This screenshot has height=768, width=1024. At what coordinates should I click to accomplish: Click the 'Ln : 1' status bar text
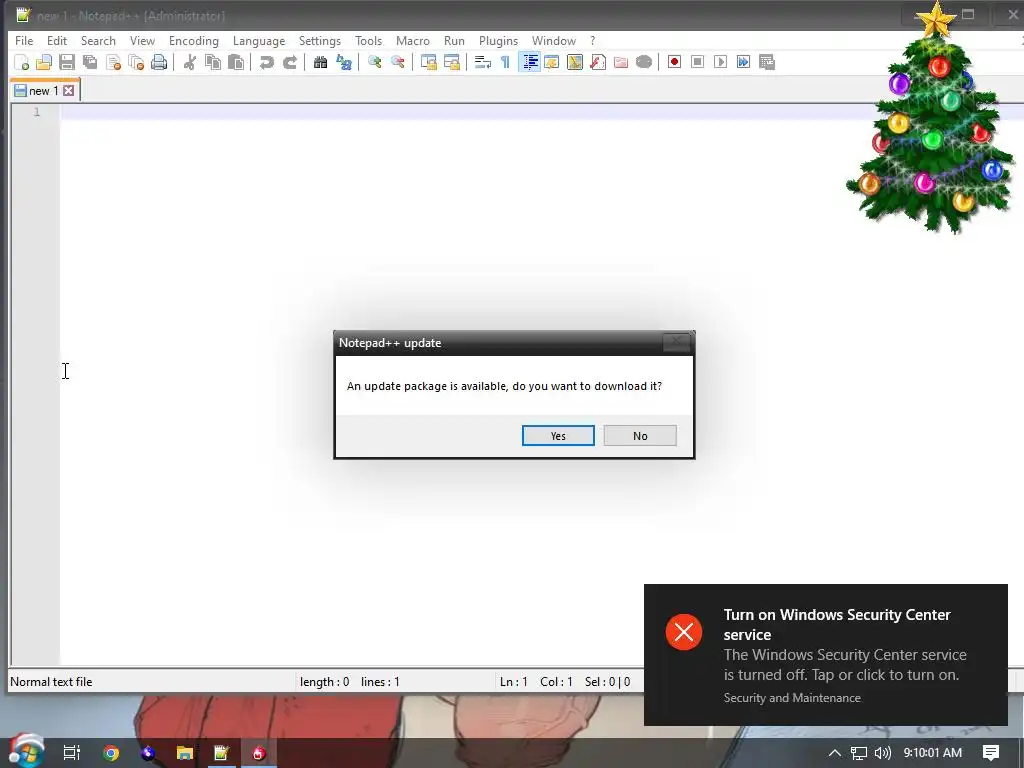513,682
